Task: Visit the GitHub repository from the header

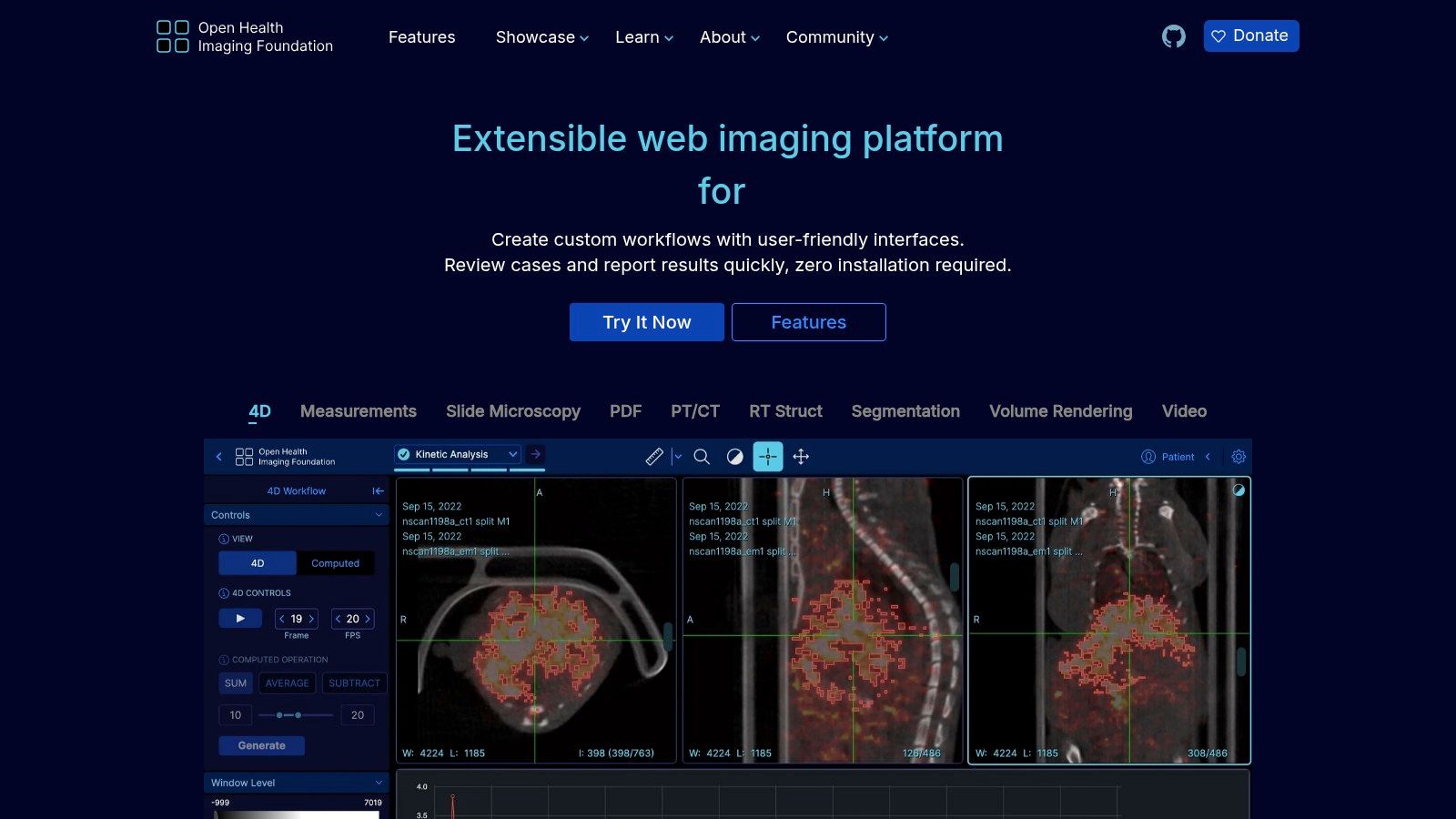Action: (1174, 36)
